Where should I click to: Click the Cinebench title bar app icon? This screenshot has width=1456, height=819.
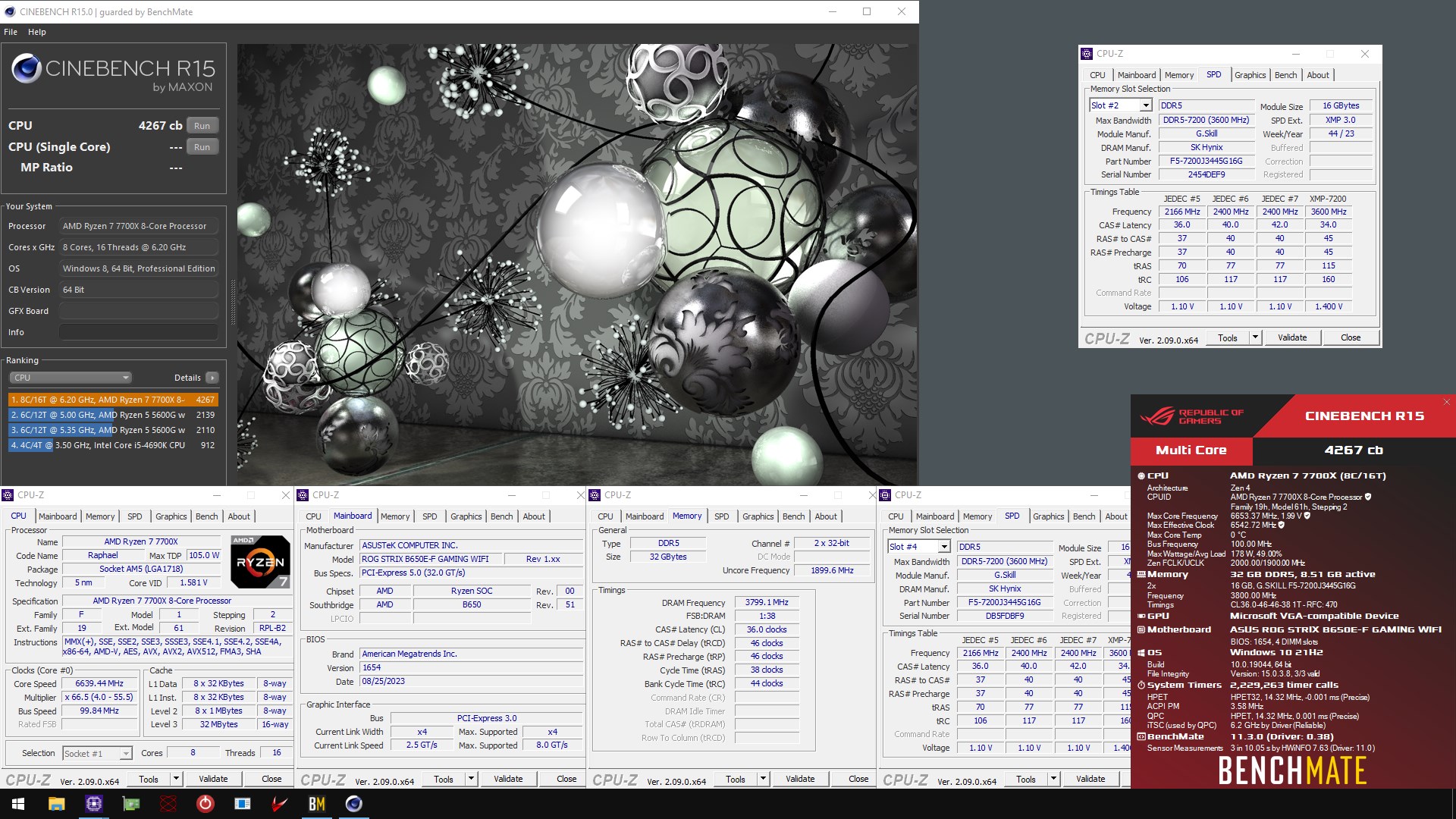click(x=10, y=11)
